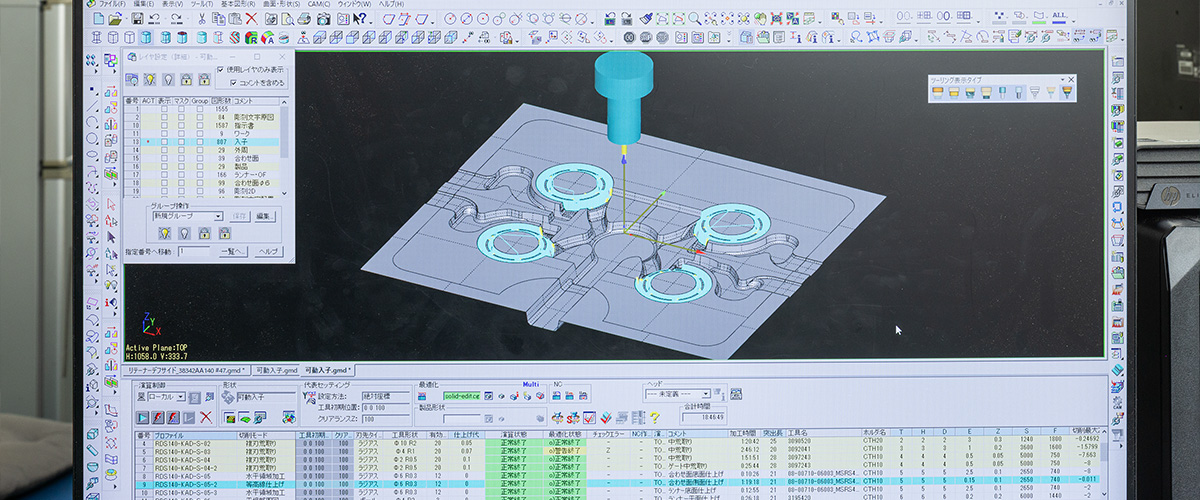
Task: Click the red X in calculation control panel
Action: pyautogui.click(x=206, y=417)
